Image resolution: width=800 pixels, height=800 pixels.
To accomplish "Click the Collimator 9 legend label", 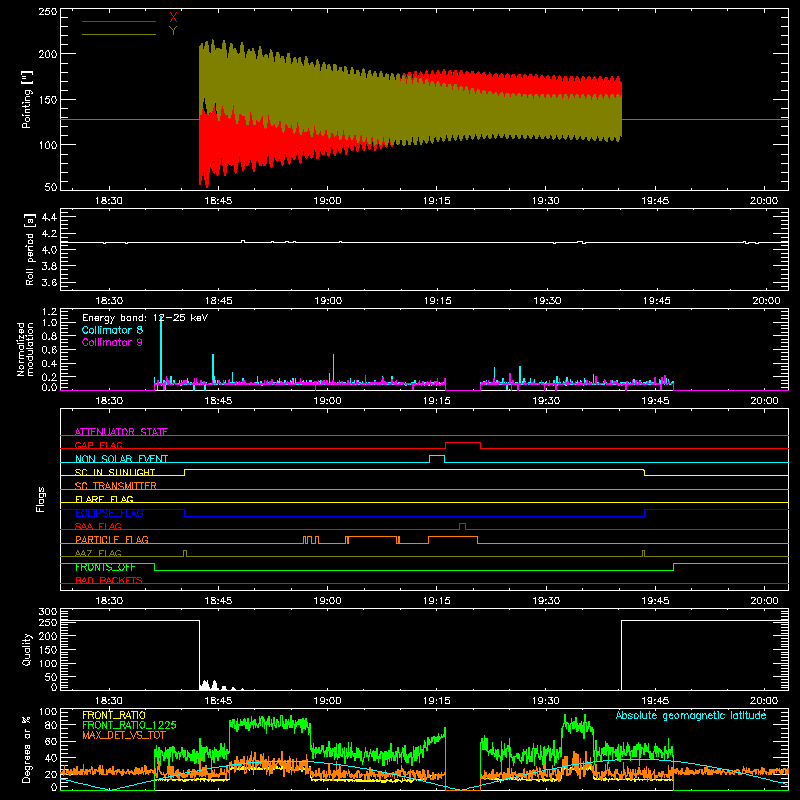I will (112, 342).
